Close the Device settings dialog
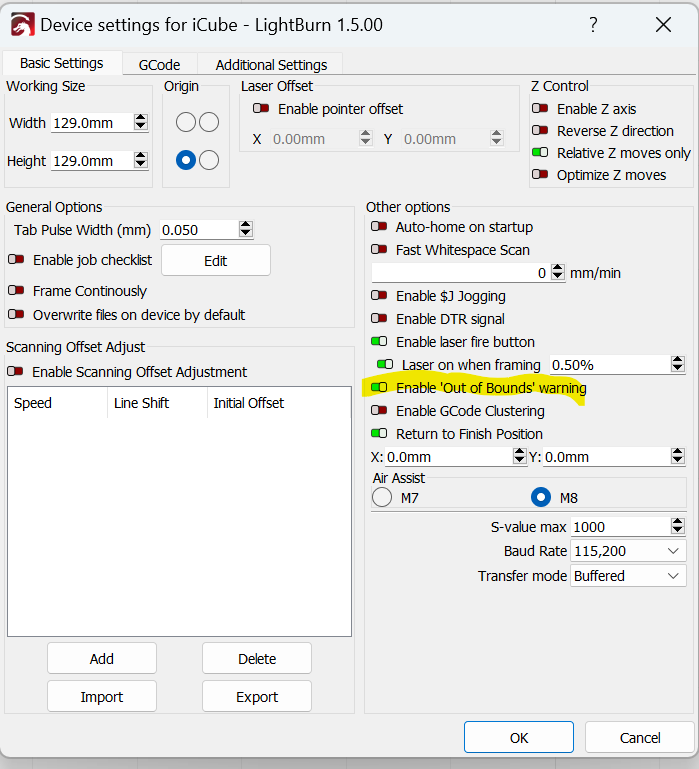This screenshot has width=699, height=769. [663, 24]
